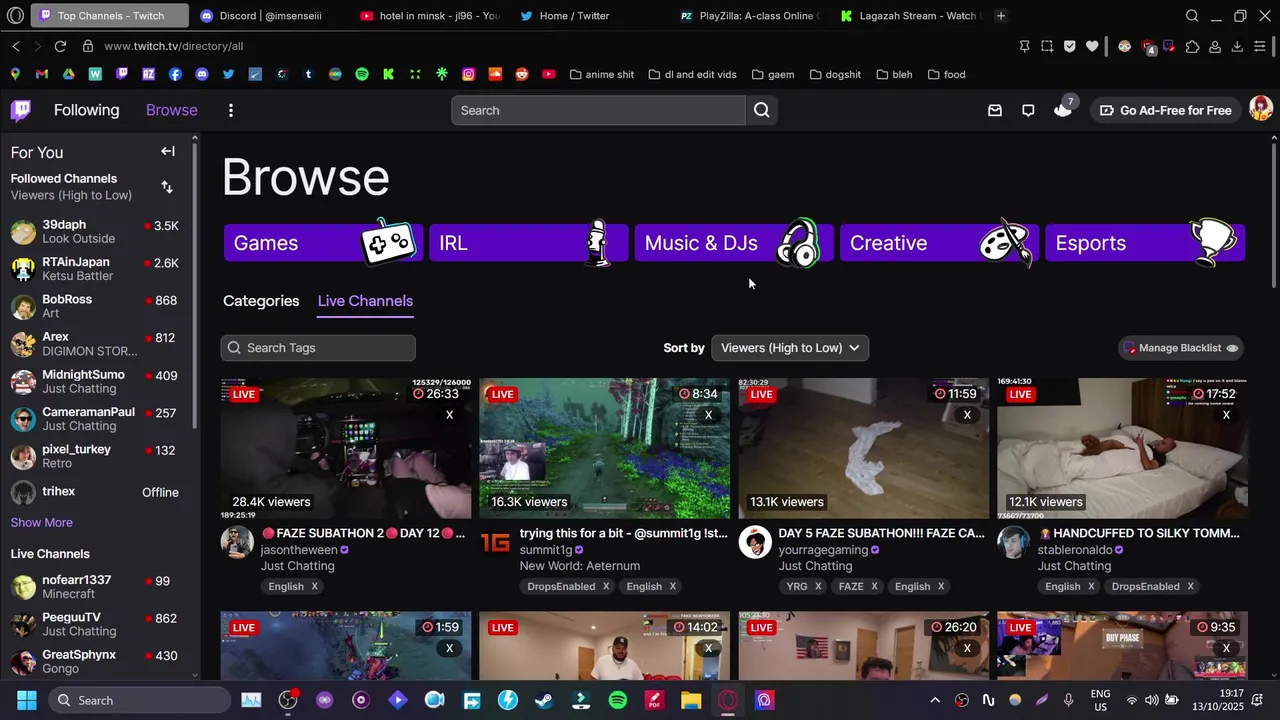Screen dimensions: 1280x720
Task: Open the Following page
Action: click(x=86, y=110)
